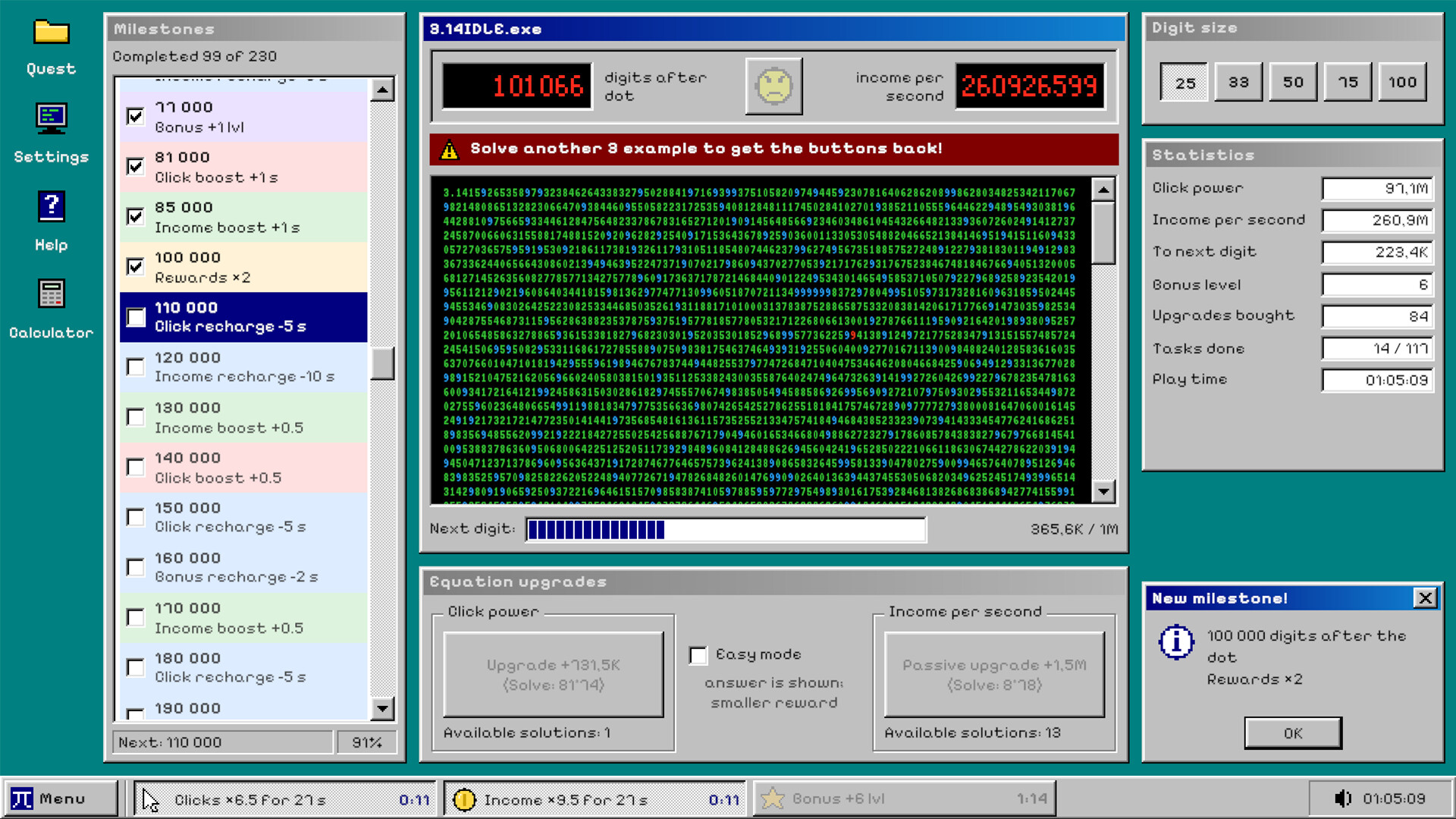Click the pi digits scrollbar thumb
The height and width of the screenshot is (819, 1456).
[x=1103, y=234]
